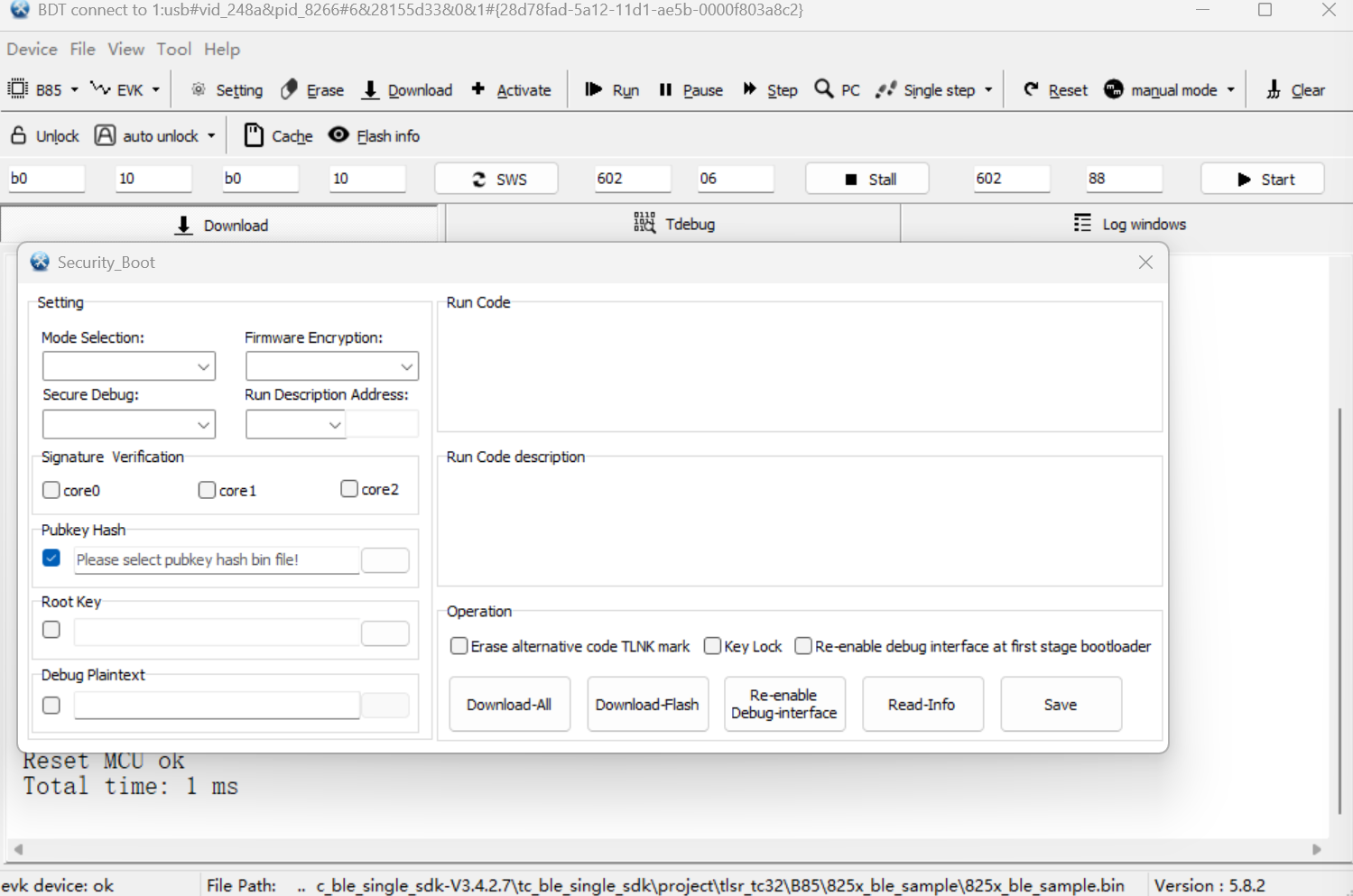Open the Tool menu
This screenshot has width=1353, height=896.
coord(173,49)
